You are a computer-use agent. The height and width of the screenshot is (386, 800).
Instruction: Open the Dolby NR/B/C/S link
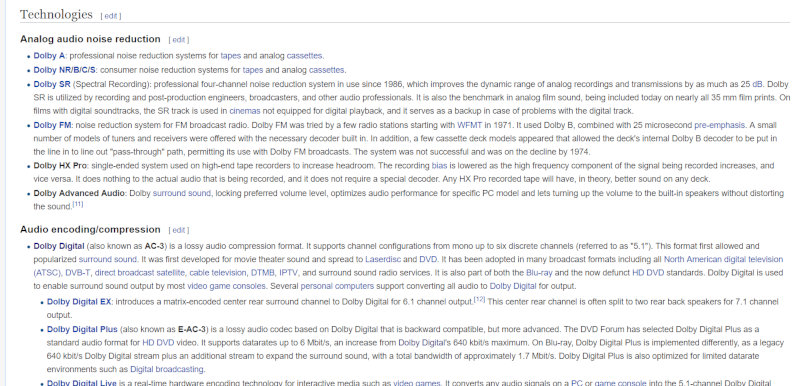[x=65, y=70]
